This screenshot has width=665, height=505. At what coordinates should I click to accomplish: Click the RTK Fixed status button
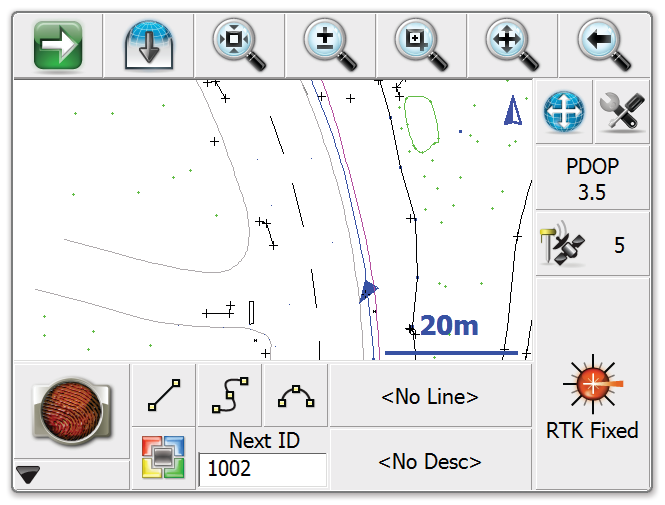pos(593,400)
